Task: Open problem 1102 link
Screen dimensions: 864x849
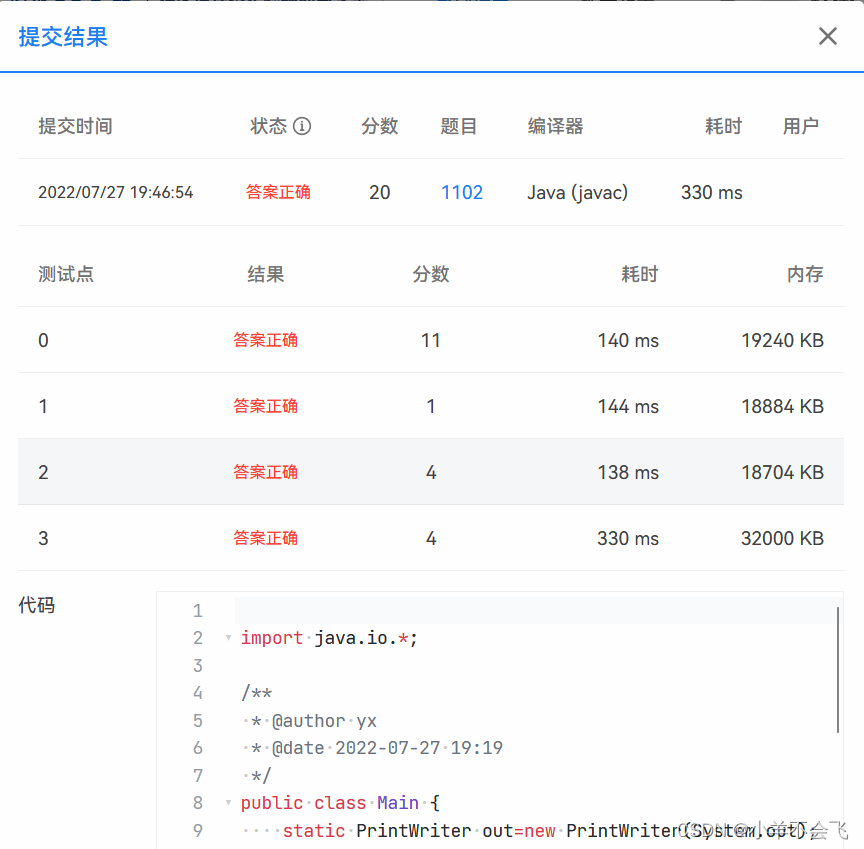Action: tap(461, 192)
